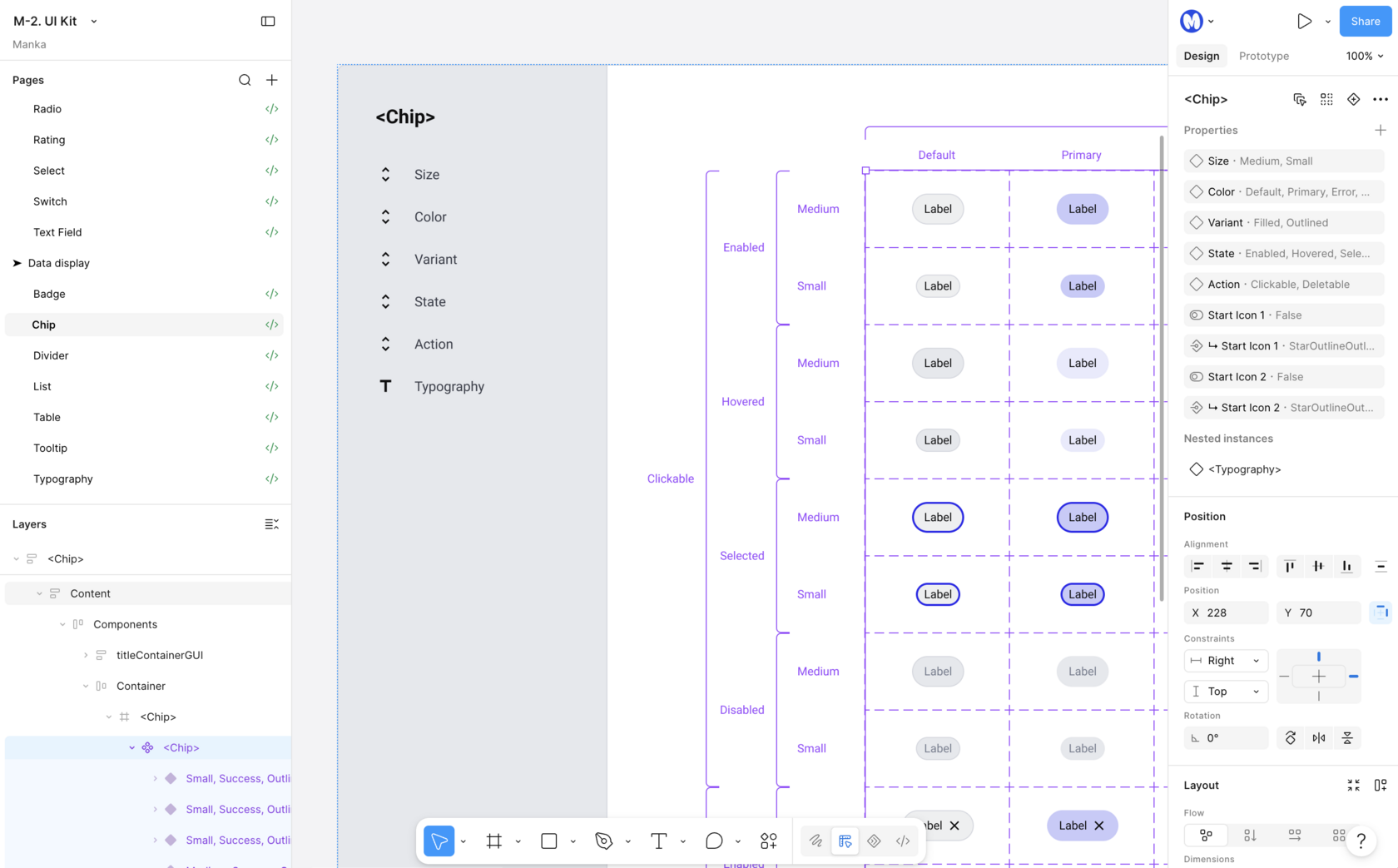Toggle the left sidebar with the panel icon
Image resolution: width=1398 pixels, height=868 pixels.
click(x=268, y=22)
